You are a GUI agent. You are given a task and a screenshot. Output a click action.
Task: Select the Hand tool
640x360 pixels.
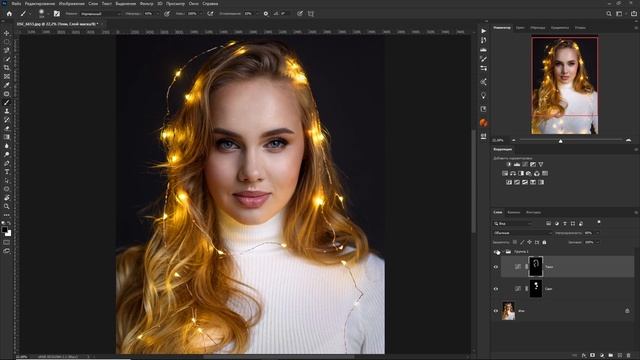tap(7, 198)
